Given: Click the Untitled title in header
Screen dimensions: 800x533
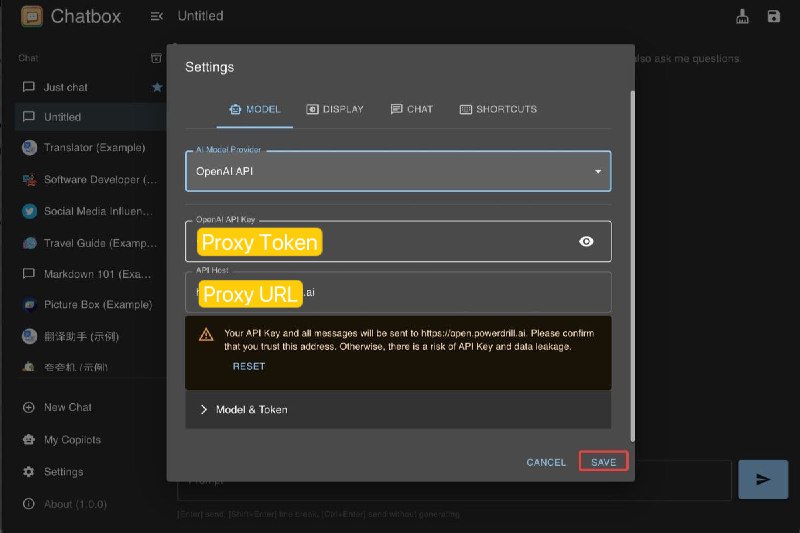Looking at the screenshot, I should tap(201, 16).
